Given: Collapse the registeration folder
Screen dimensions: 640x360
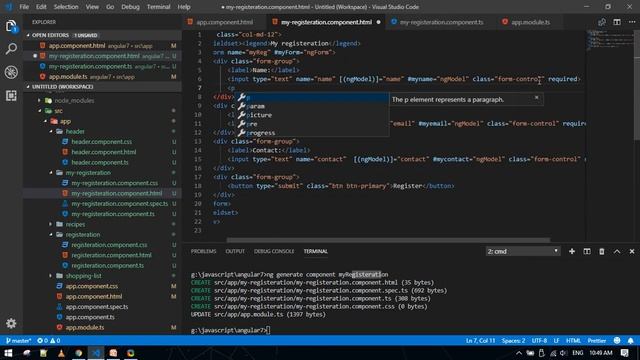Looking at the screenshot, I should coord(51,235).
